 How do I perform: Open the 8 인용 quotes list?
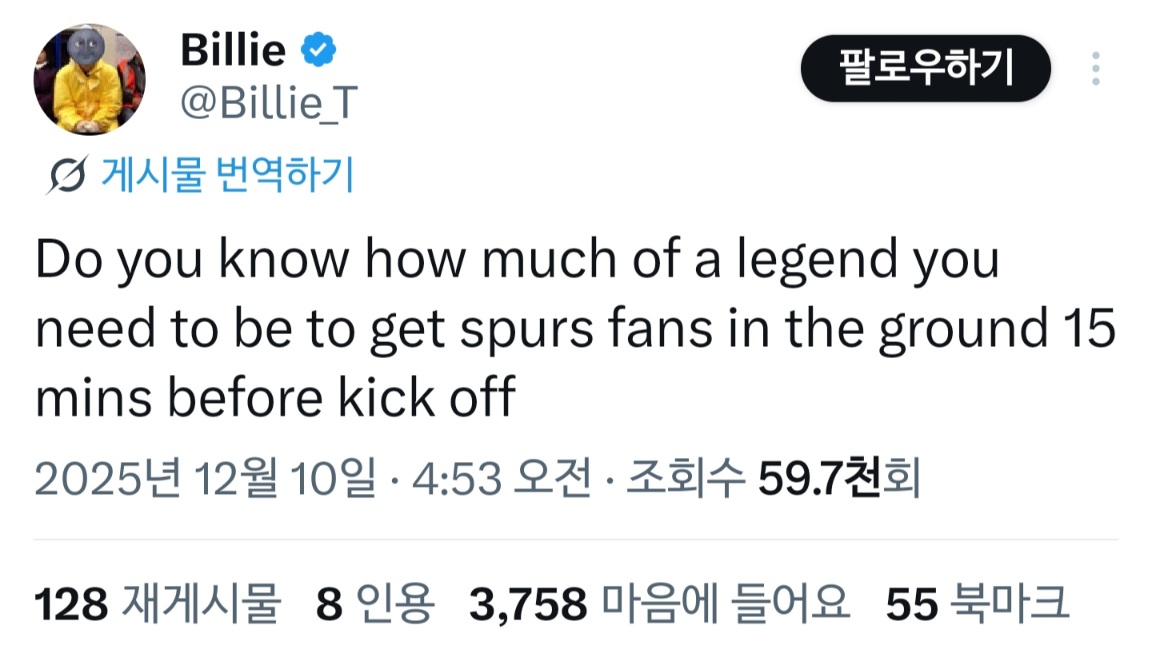[x=375, y=603]
